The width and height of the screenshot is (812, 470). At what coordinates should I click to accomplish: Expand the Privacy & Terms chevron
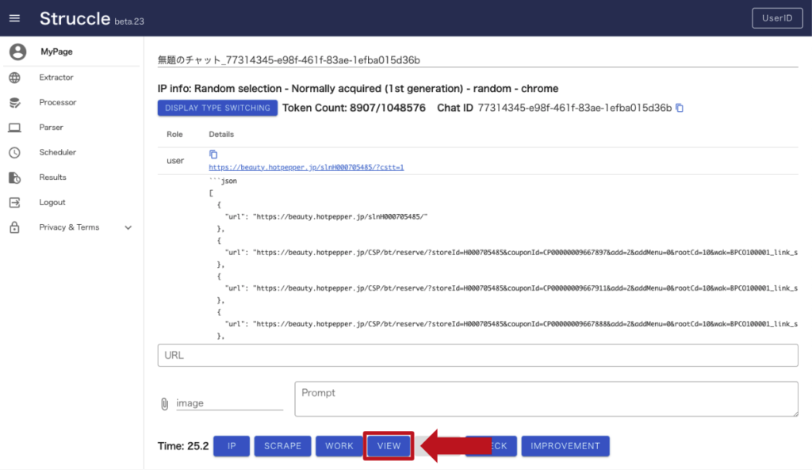128,227
